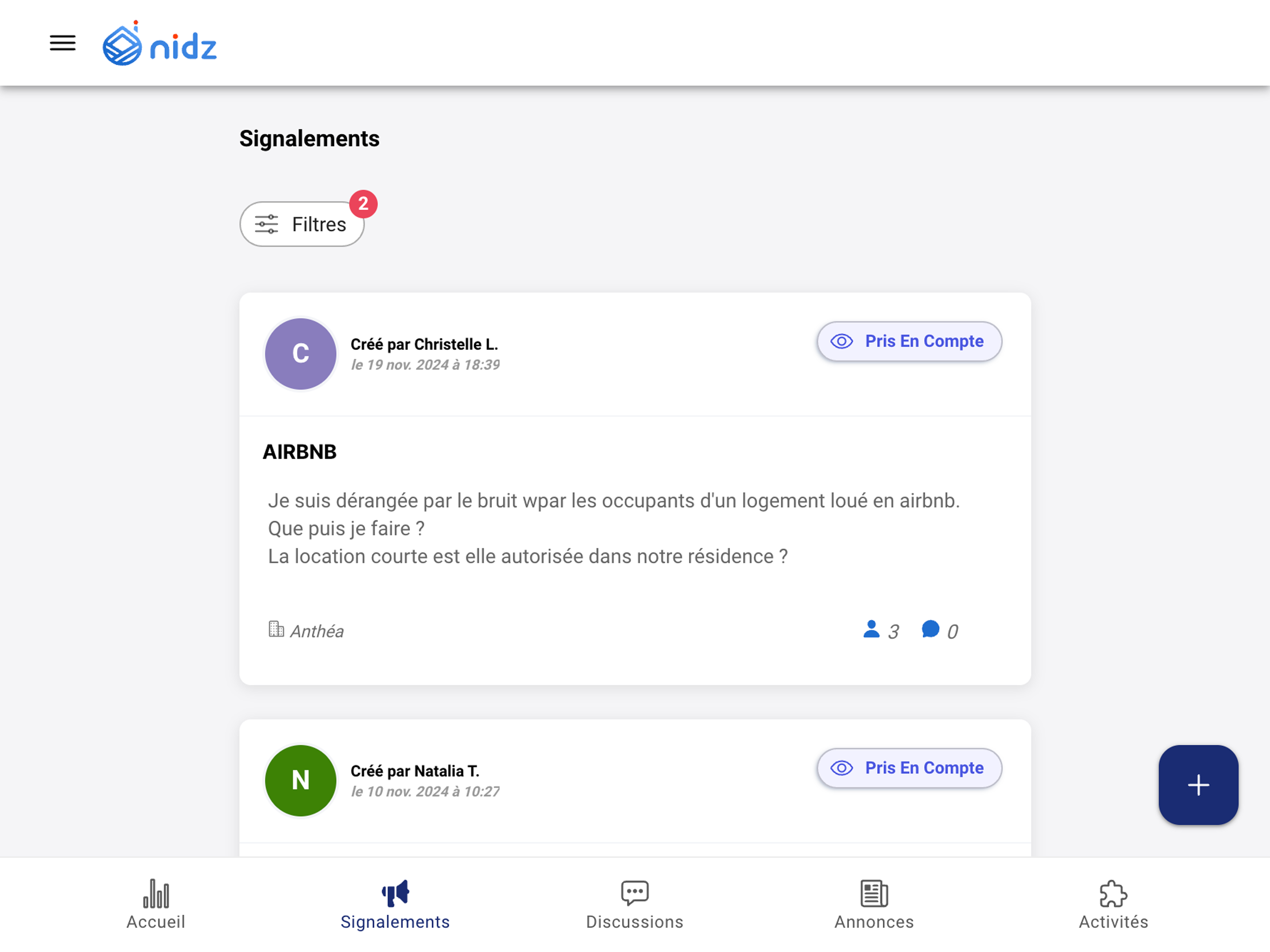Switch to the Annonces tab

(x=874, y=904)
